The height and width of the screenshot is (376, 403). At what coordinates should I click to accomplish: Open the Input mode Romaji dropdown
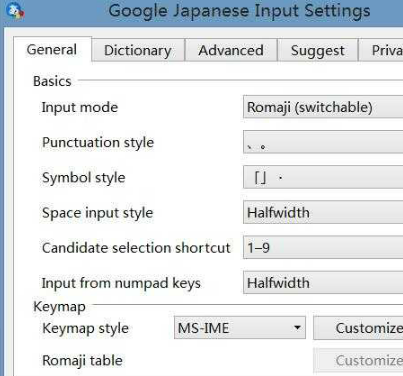click(x=323, y=107)
